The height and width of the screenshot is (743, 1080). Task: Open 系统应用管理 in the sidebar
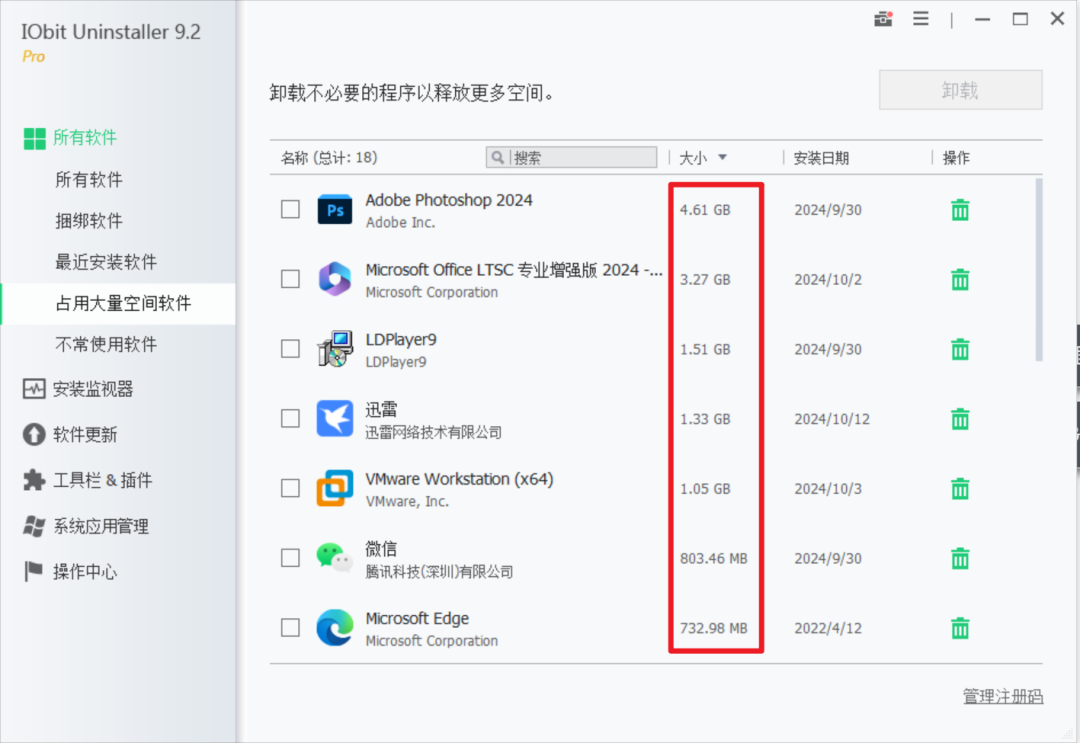[x=85, y=526]
